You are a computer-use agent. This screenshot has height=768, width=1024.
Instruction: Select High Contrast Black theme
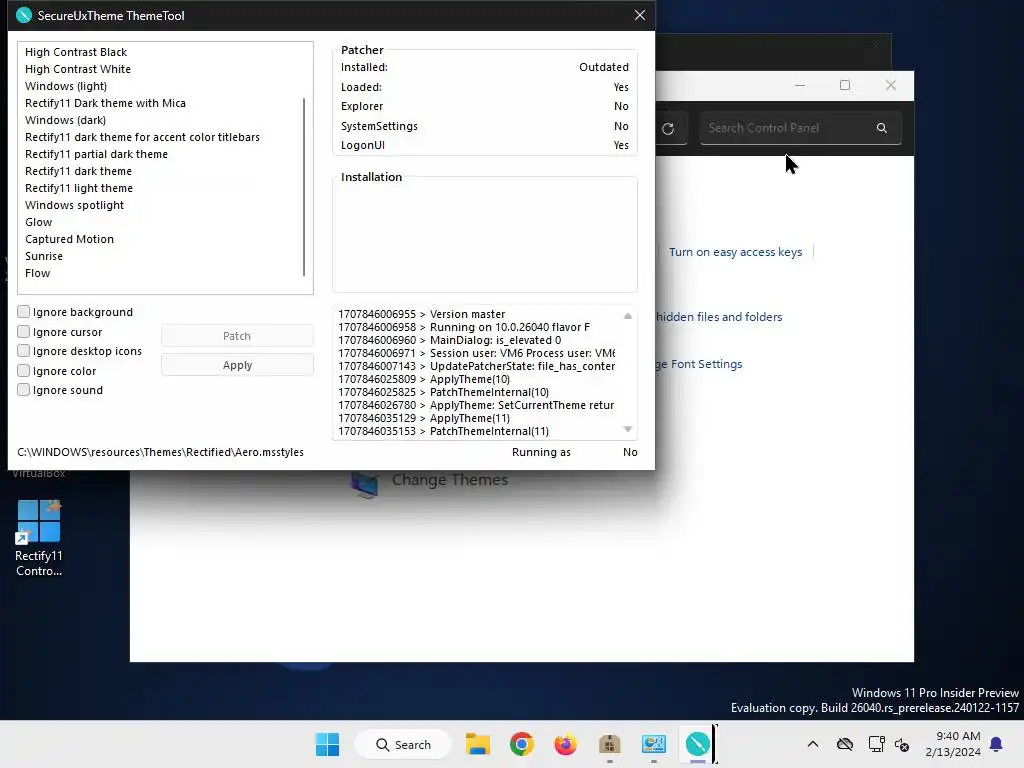[x=76, y=52]
